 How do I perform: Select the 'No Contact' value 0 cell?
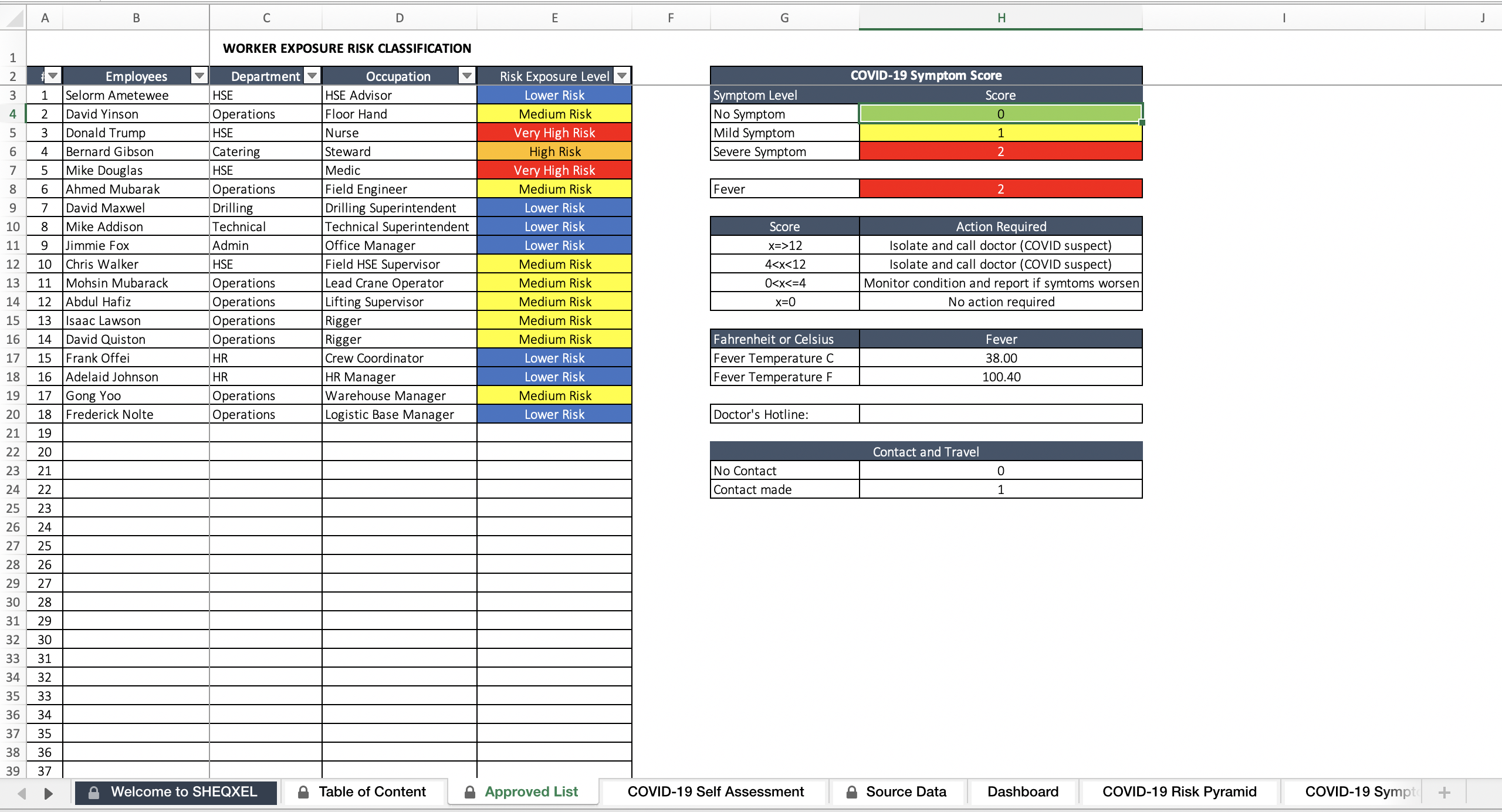click(1001, 471)
